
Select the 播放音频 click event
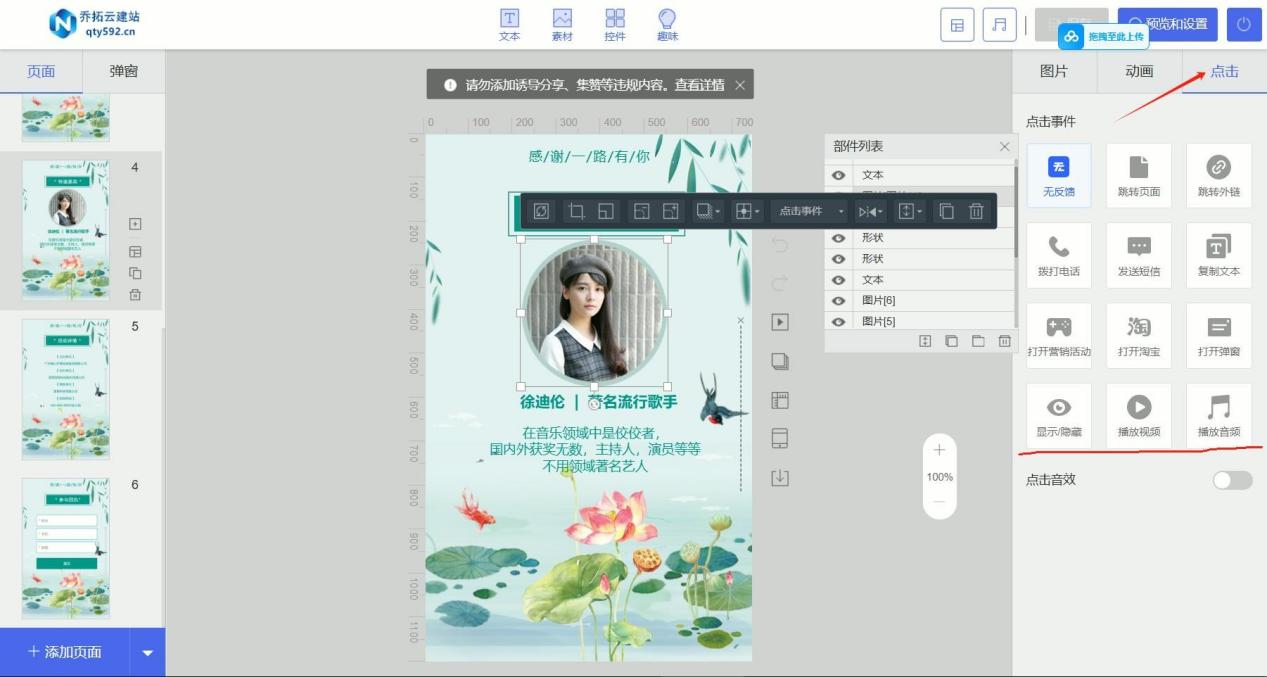[x=1219, y=416]
